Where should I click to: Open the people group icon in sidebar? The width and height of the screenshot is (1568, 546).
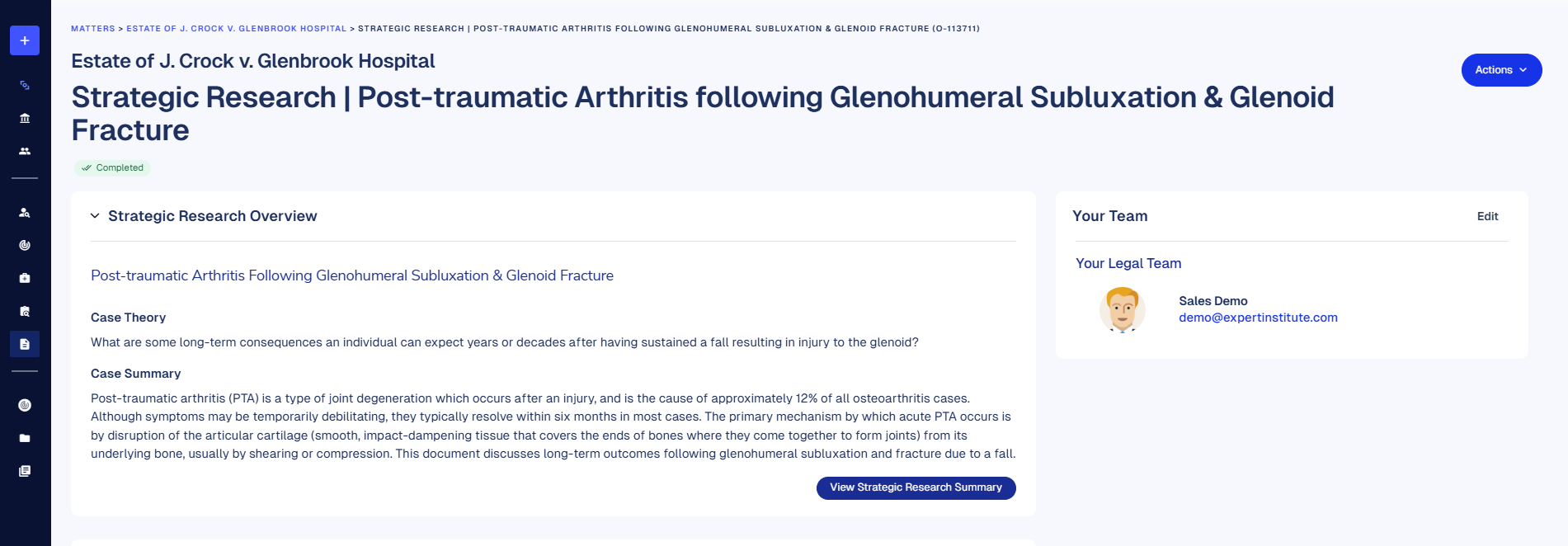(x=25, y=151)
